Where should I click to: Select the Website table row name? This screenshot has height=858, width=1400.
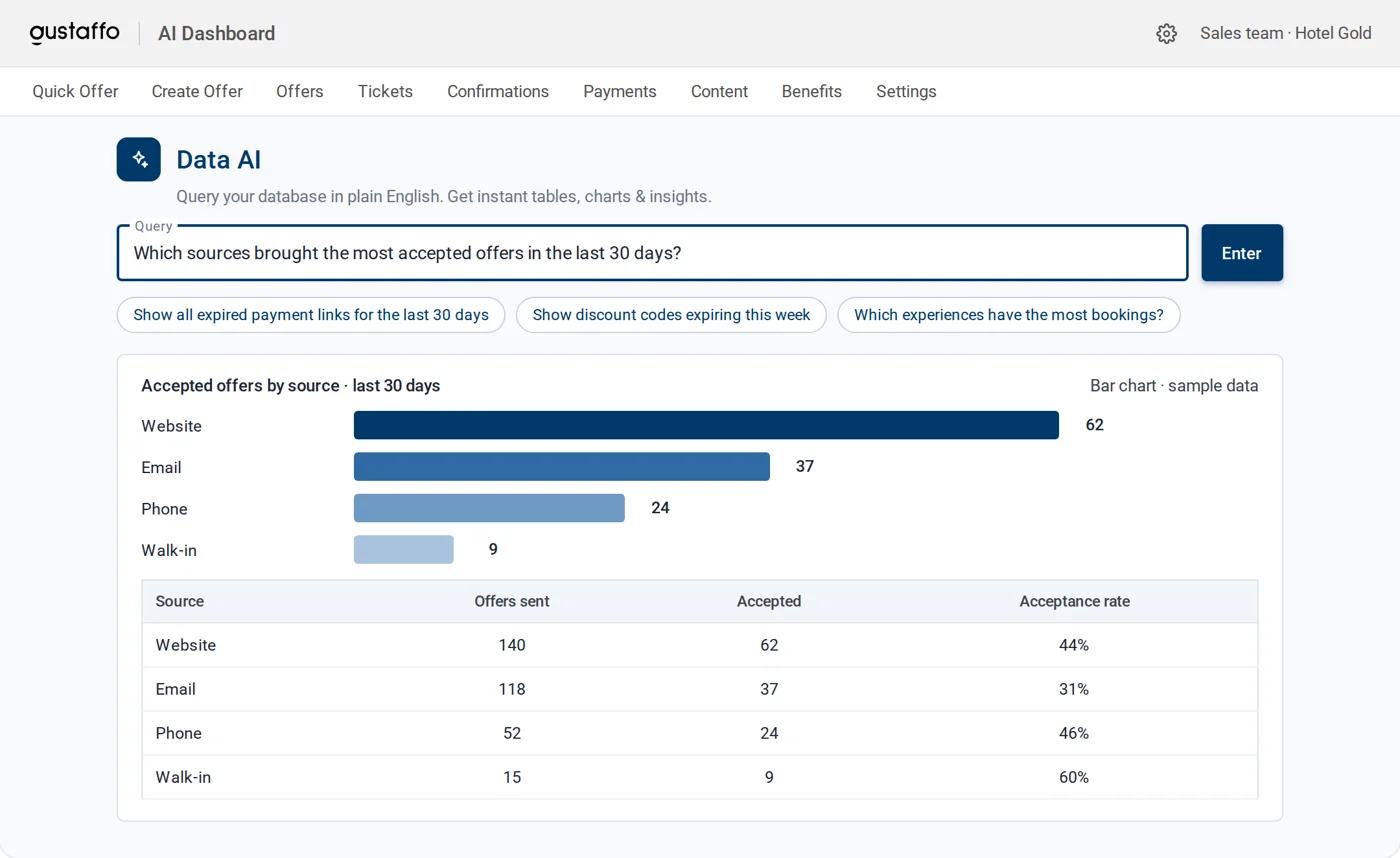pyautogui.click(x=186, y=645)
